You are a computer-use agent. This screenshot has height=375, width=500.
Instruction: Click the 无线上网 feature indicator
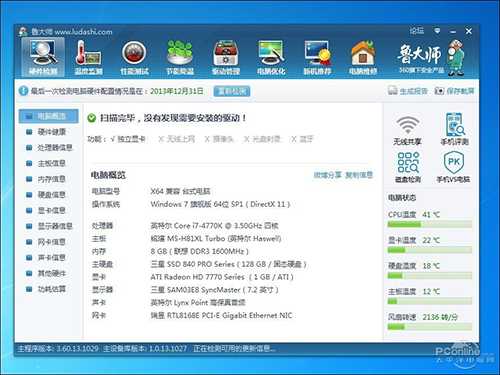[176, 139]
